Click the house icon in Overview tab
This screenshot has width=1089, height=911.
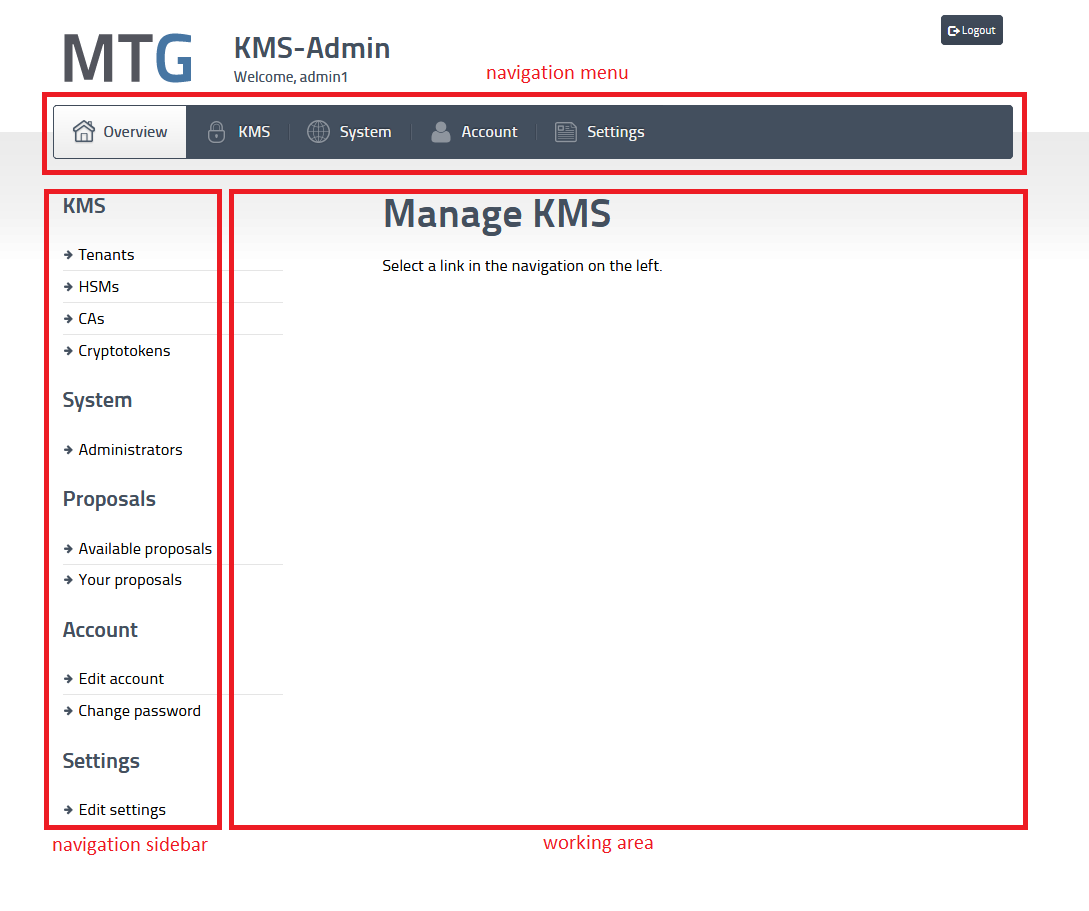(x=84, y=132)
